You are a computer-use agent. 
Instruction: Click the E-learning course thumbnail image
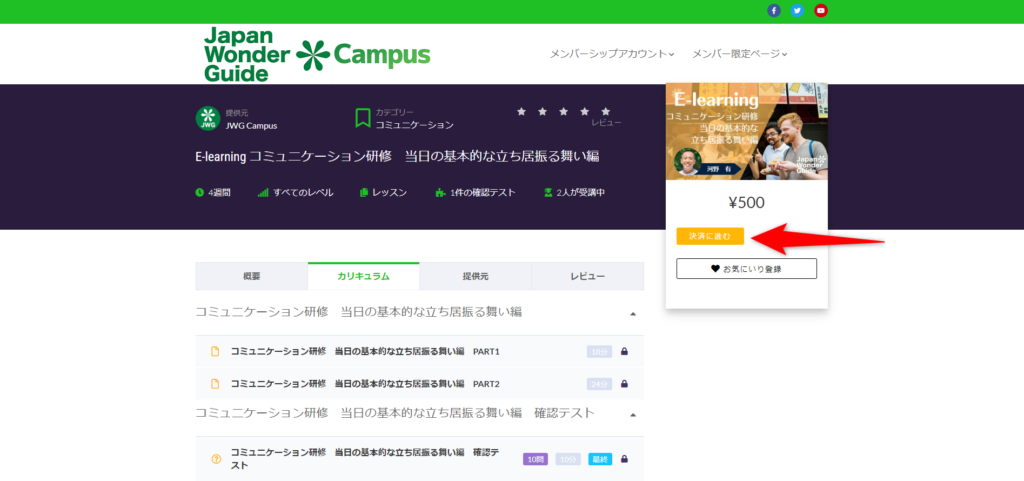coord(746,132)
